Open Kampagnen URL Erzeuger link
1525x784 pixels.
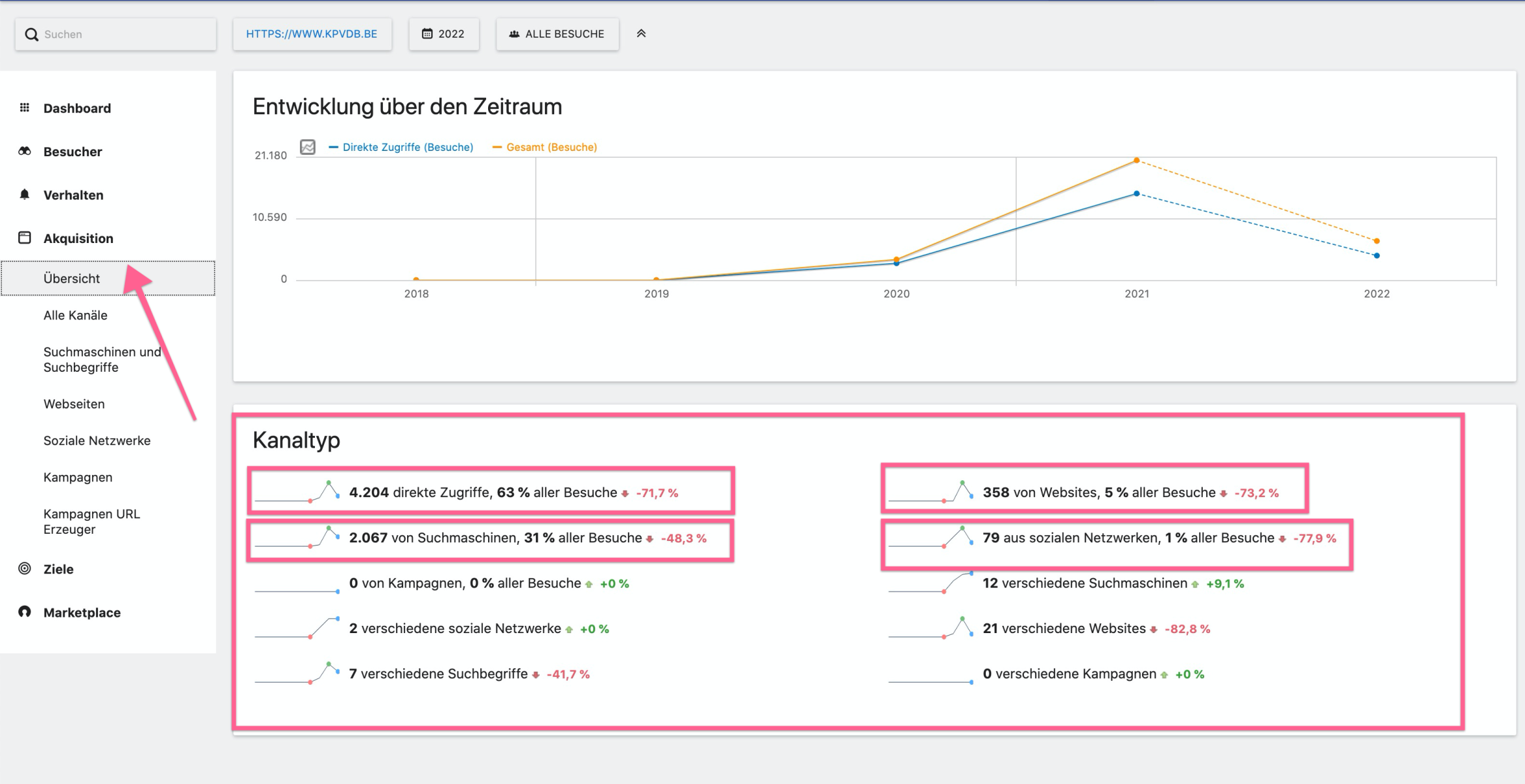91,522
